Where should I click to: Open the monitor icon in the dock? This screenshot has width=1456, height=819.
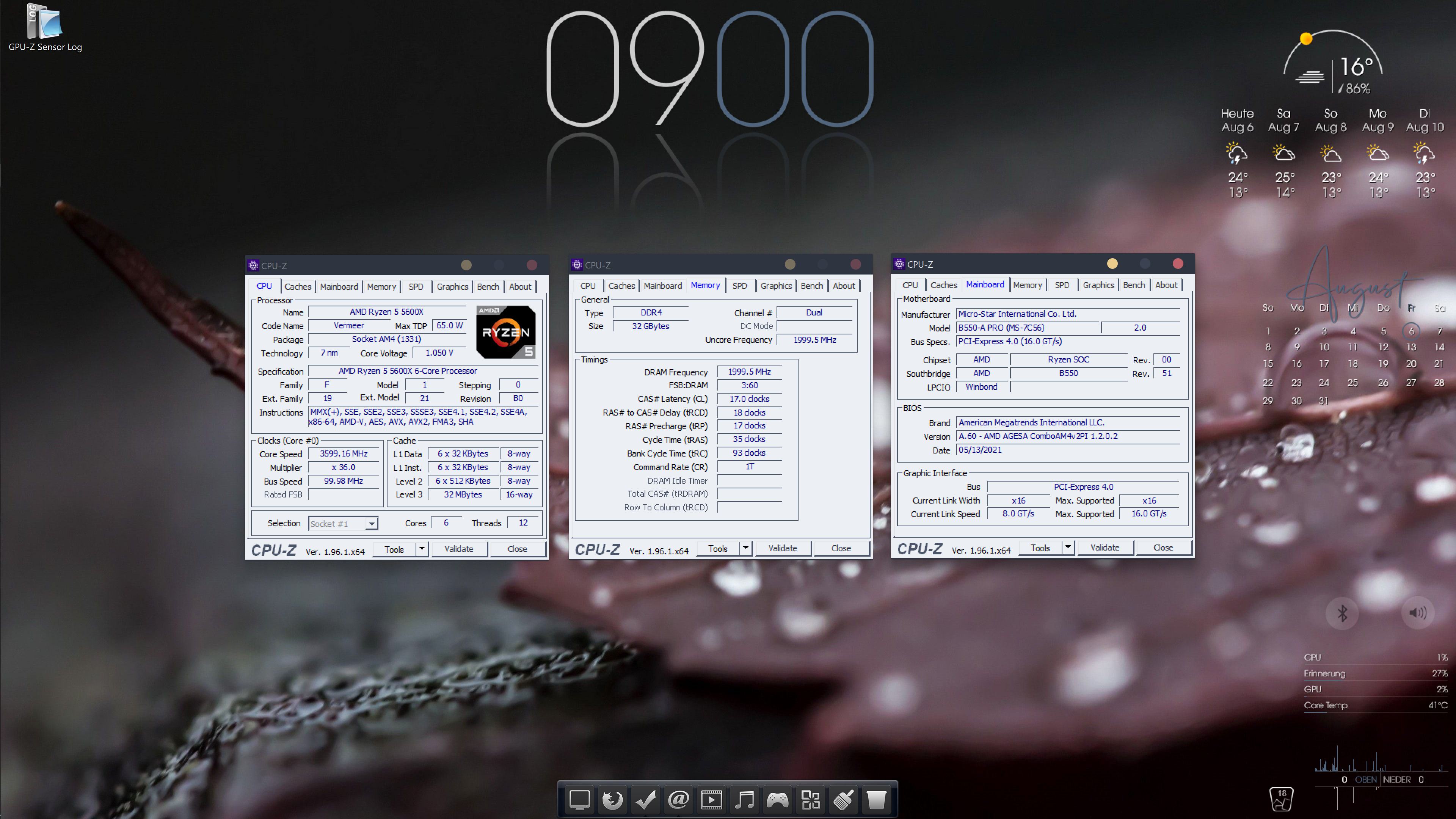579,800
